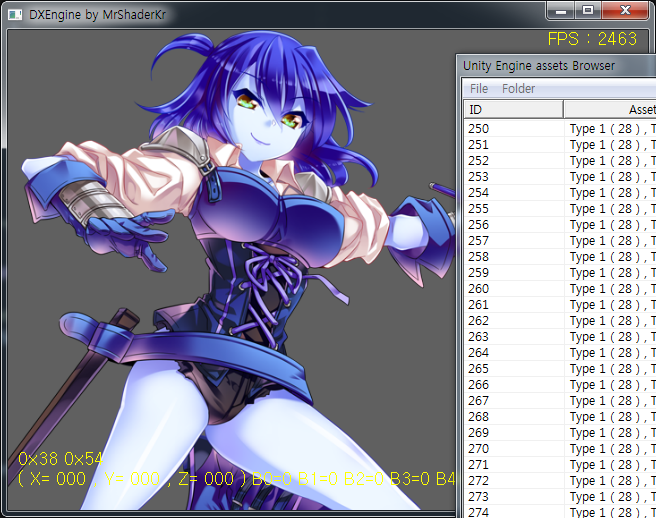656x518 pixels.
Task: Select asset row with ID 274
Action: pyautogui.click(x=560, y=511)
